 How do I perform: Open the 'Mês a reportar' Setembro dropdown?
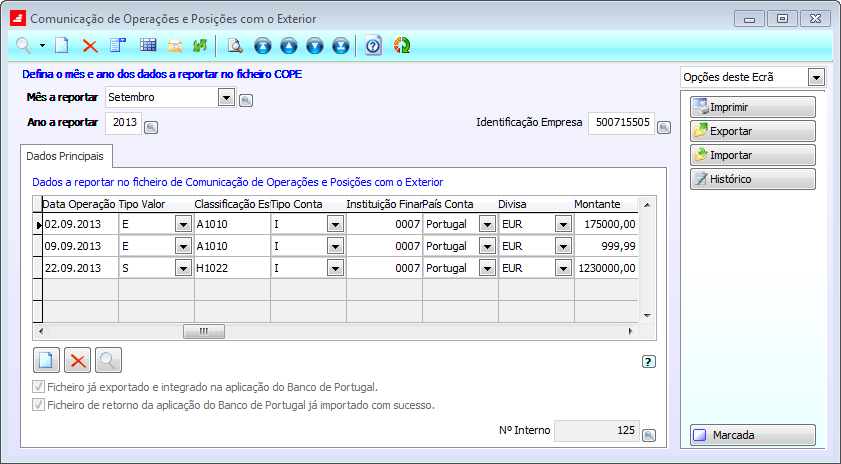(226, 97)
